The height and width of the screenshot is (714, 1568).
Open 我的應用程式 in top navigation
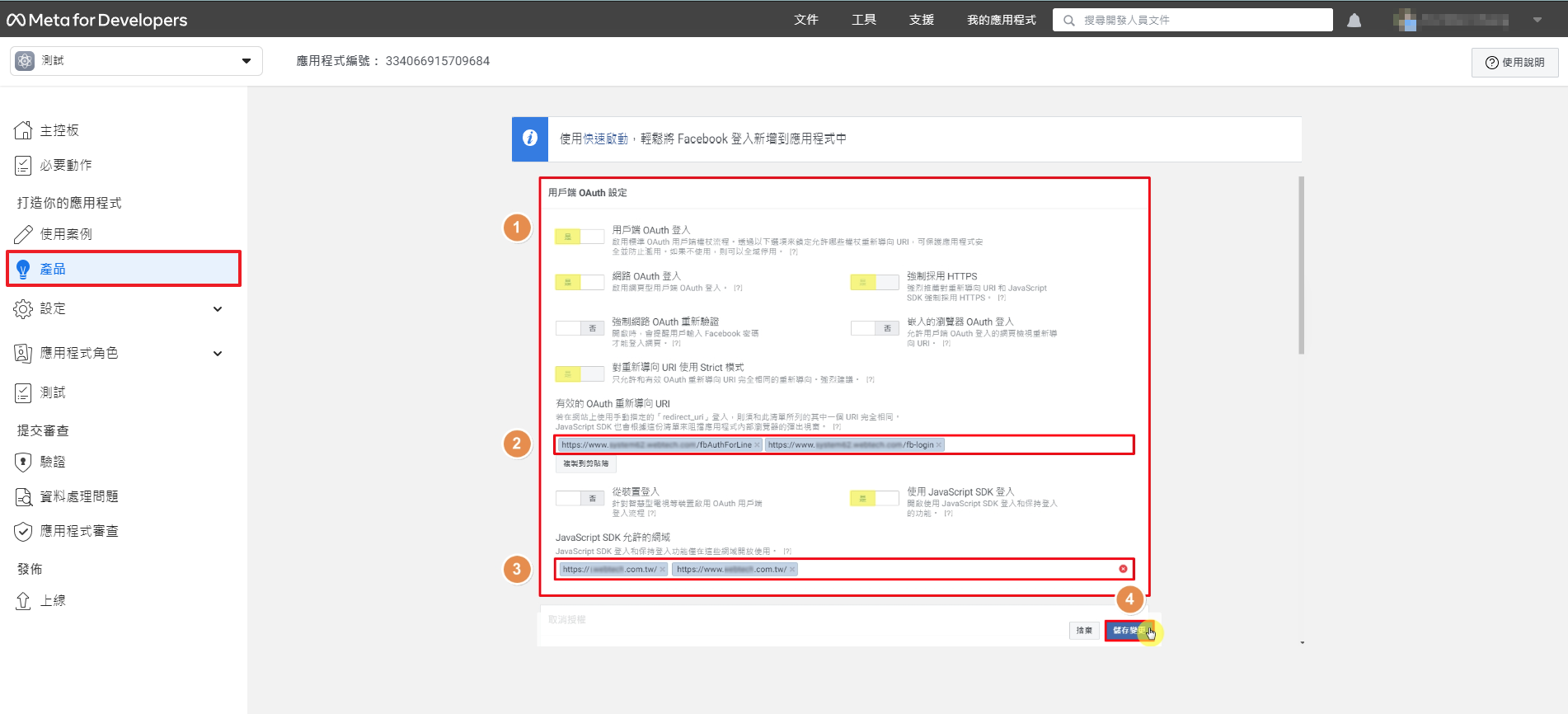click(1001, 20)
